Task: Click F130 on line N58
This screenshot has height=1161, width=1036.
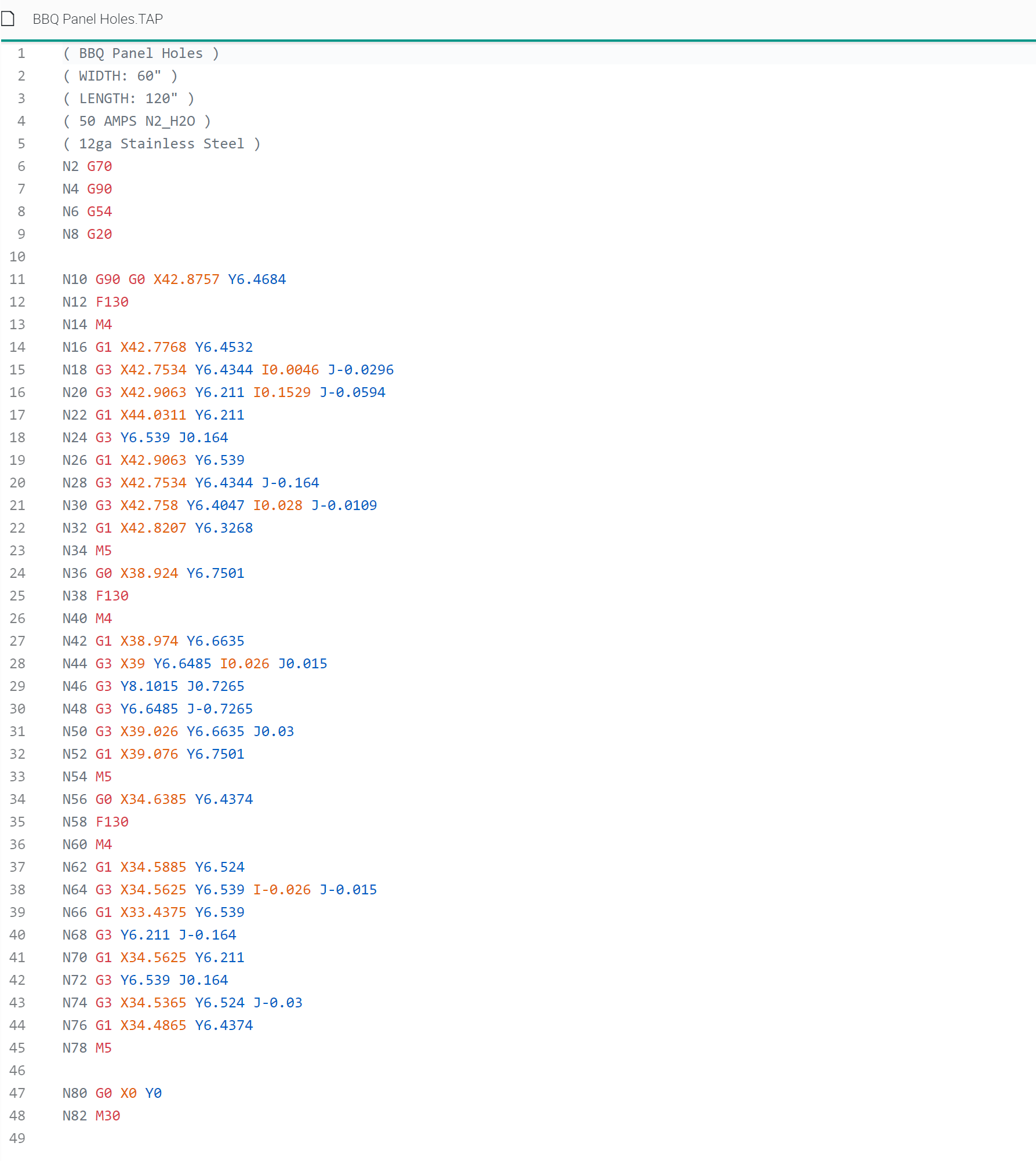Action: [112, 822]
